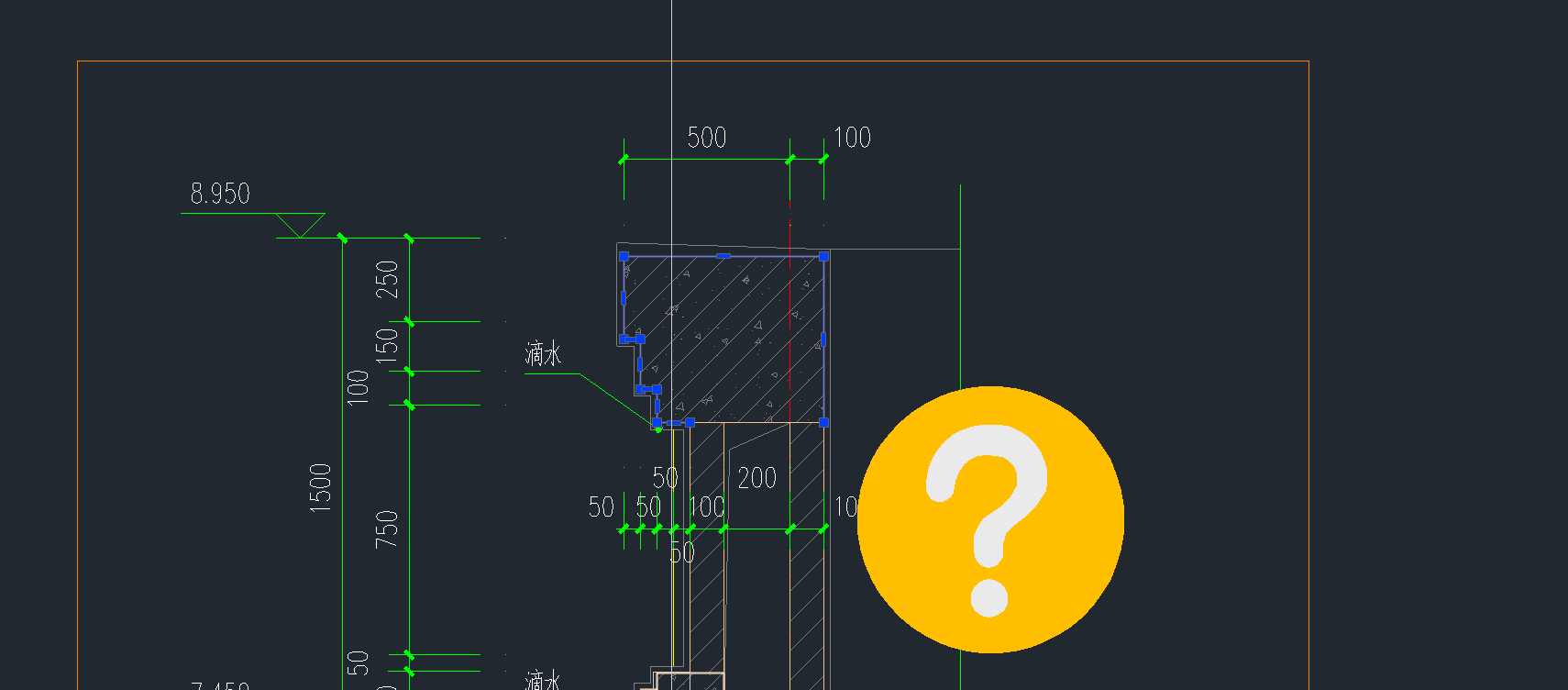Pick the top-left corner grip of selected outline
1568x690 pixels.
pos(624,257)
